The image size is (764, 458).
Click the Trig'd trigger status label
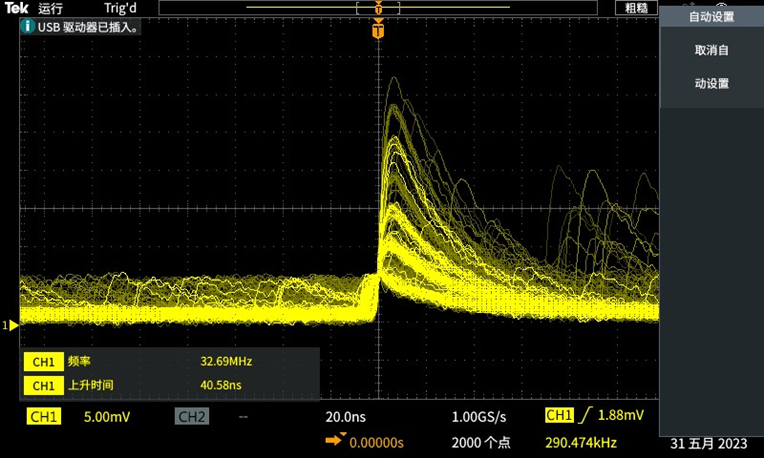coord(121,8)
